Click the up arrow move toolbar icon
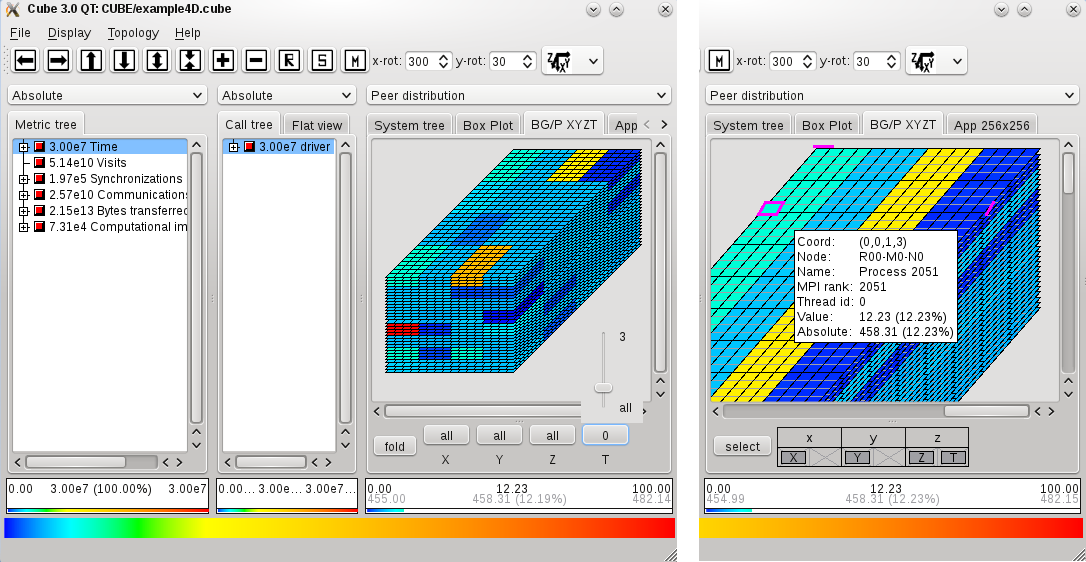Screen dimensions: 1086x562 pyautogui.click(x=91, y=61)
